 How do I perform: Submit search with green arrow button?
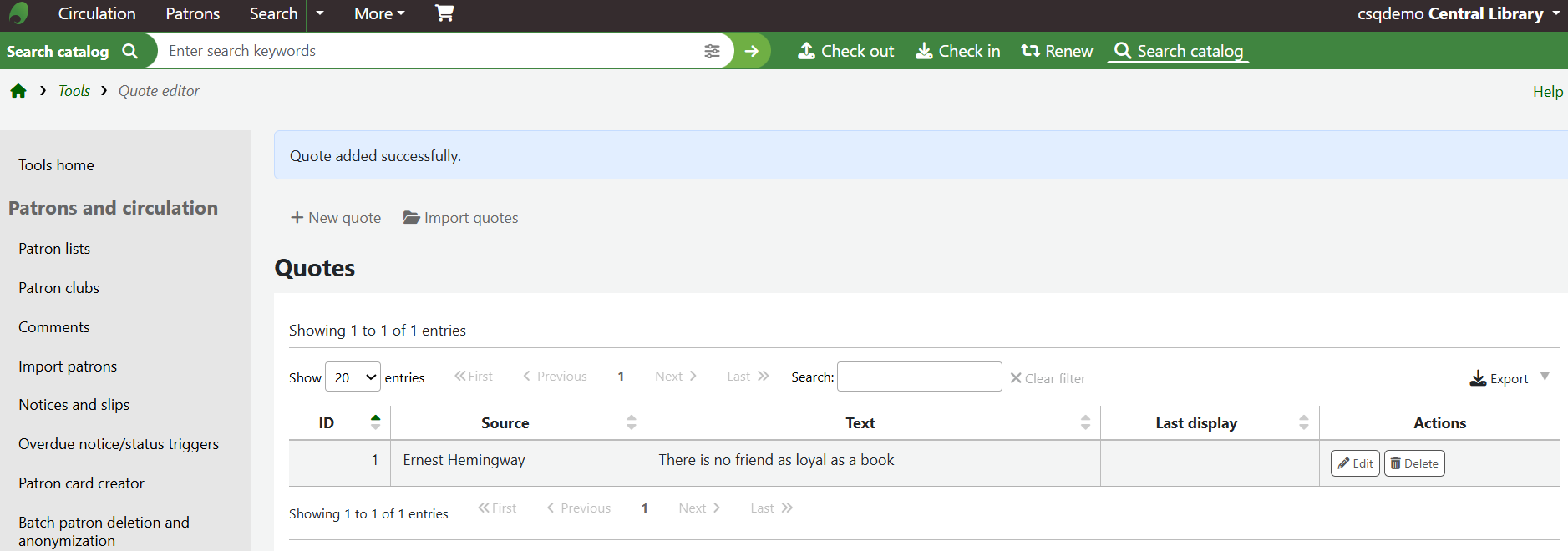click(752, 51)
